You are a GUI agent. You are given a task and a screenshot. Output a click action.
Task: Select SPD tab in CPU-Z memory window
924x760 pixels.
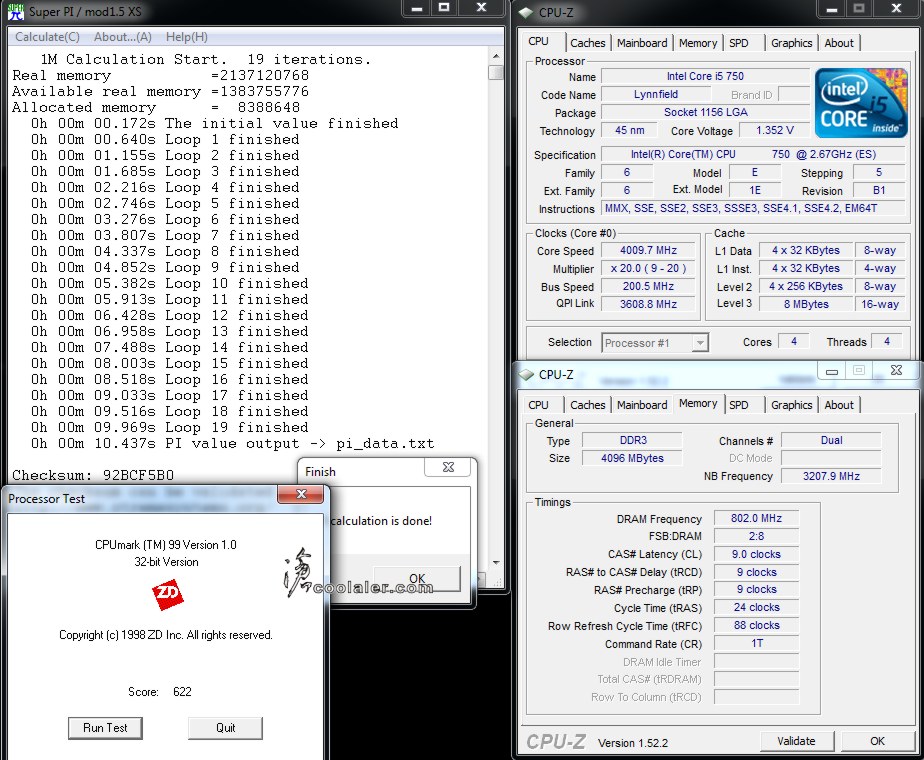pyautogui.click(x=738, y=405)
